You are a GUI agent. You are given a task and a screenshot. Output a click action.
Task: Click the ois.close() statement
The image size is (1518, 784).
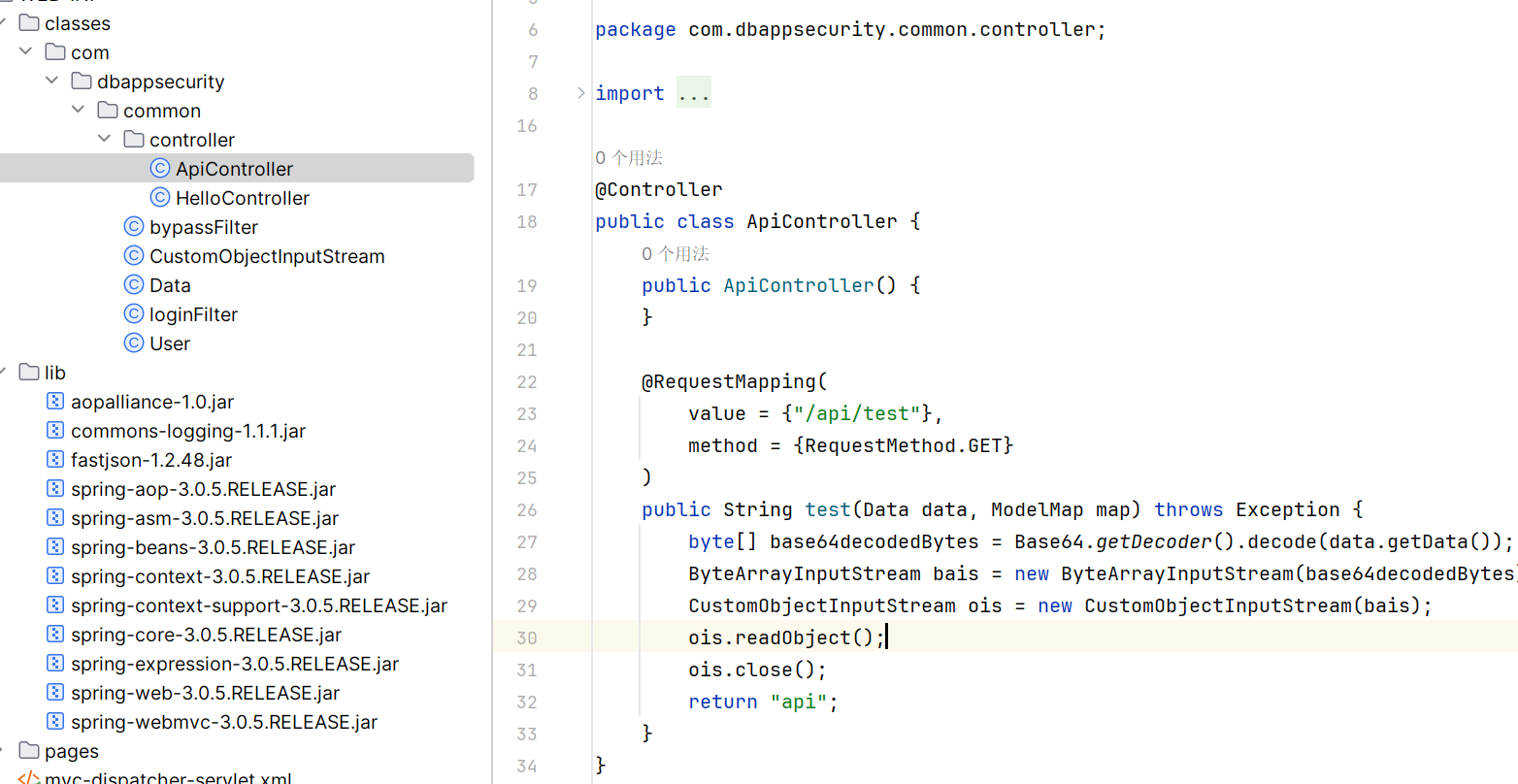(x=758, y=670)
